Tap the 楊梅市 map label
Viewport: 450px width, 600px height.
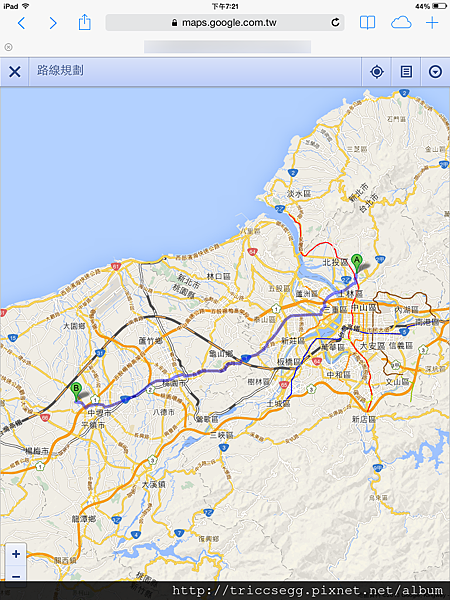coord(36,451)
